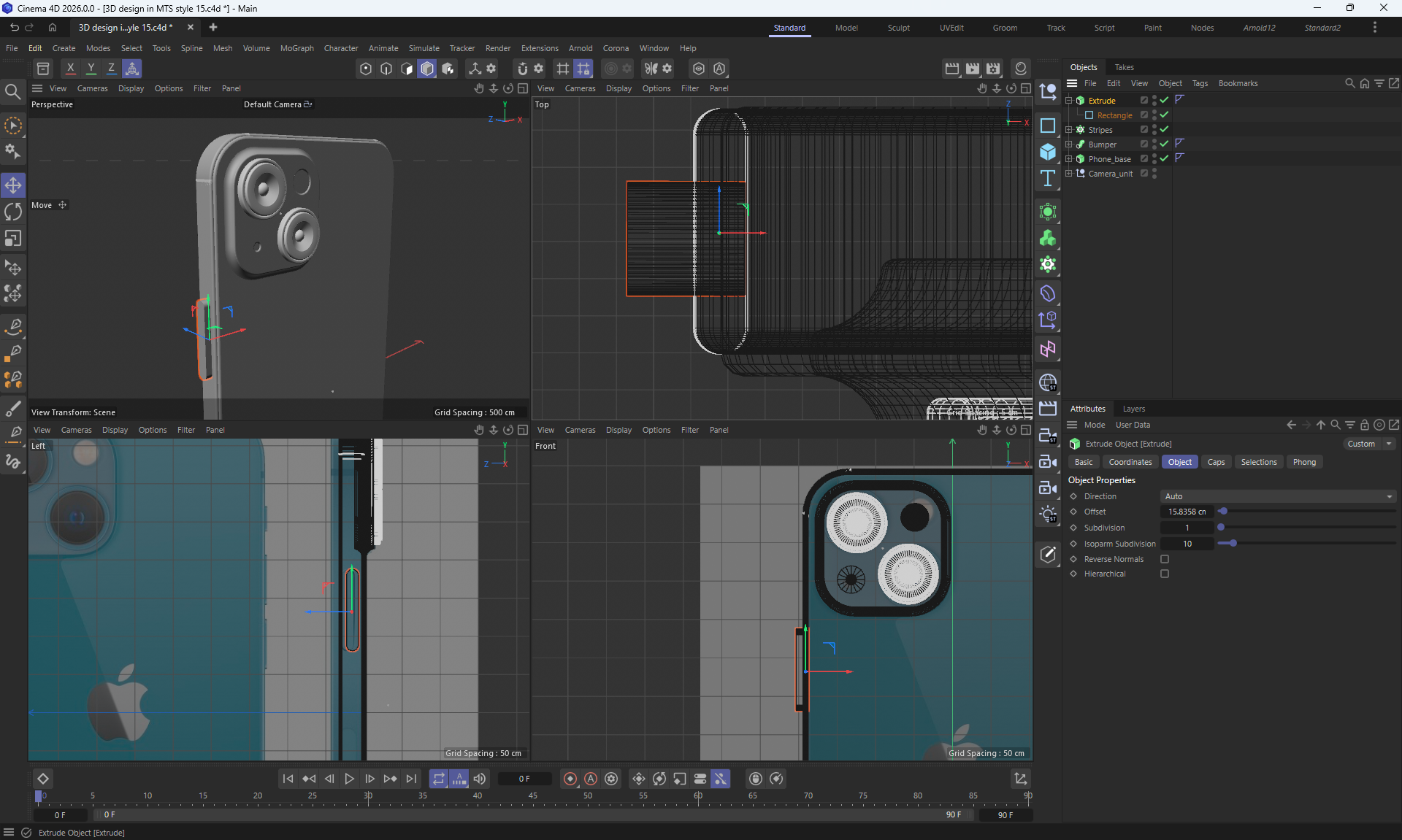The width and height of the screenshot is (1402, 840).
Task: Select the Spline Pen tool
Action: coord(13,325)
